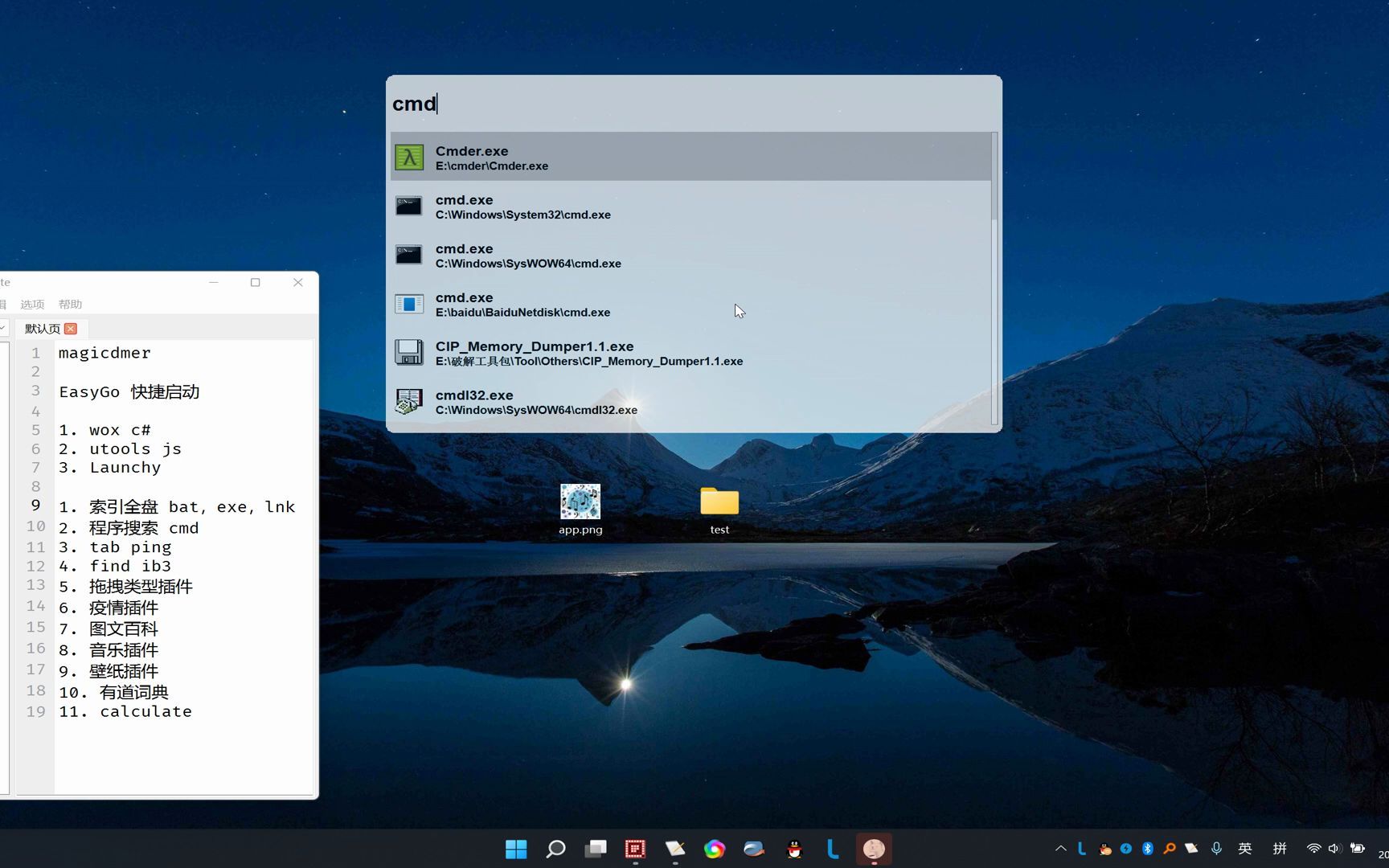Click the battery status icon
Screen dimensions: 1389x868
click(1358, 849)
